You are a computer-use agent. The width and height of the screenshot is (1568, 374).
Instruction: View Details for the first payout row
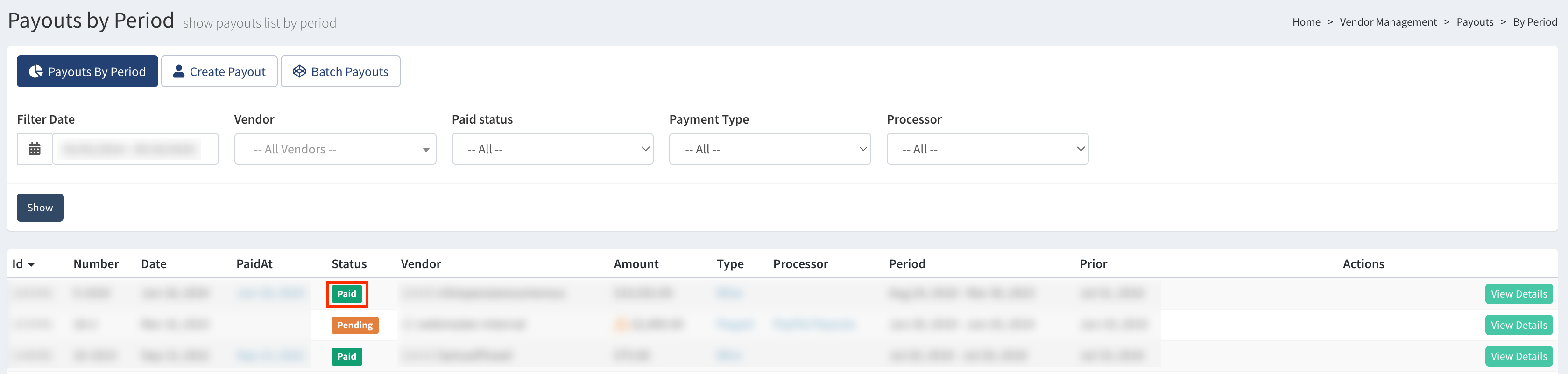click(1518, 294)
